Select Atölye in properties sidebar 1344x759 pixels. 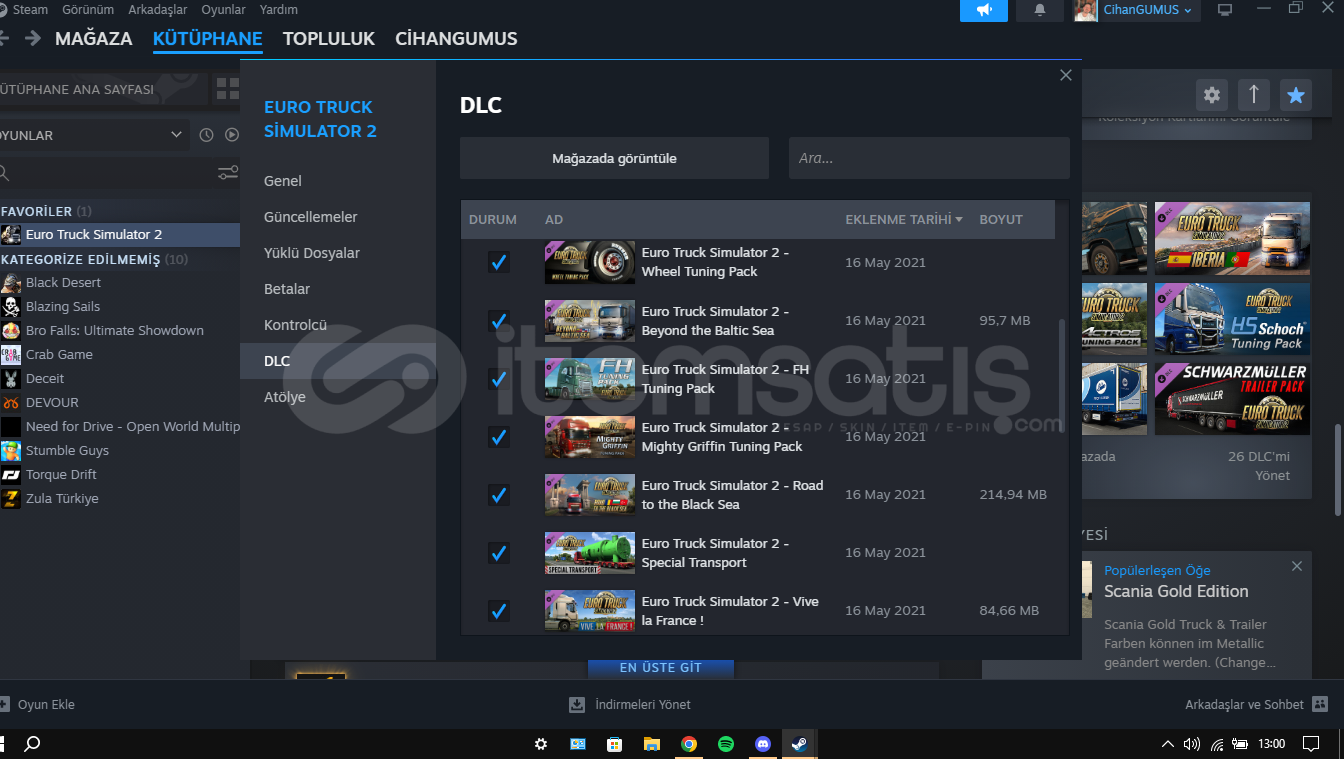pos(338,397)
